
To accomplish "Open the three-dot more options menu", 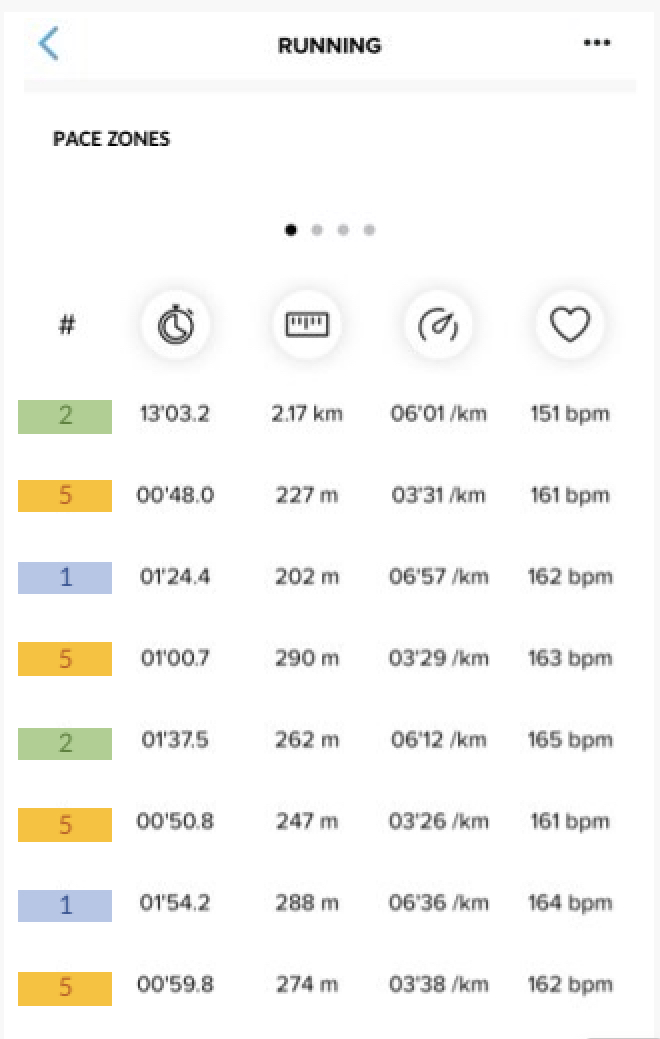I will tap(596, 43).
